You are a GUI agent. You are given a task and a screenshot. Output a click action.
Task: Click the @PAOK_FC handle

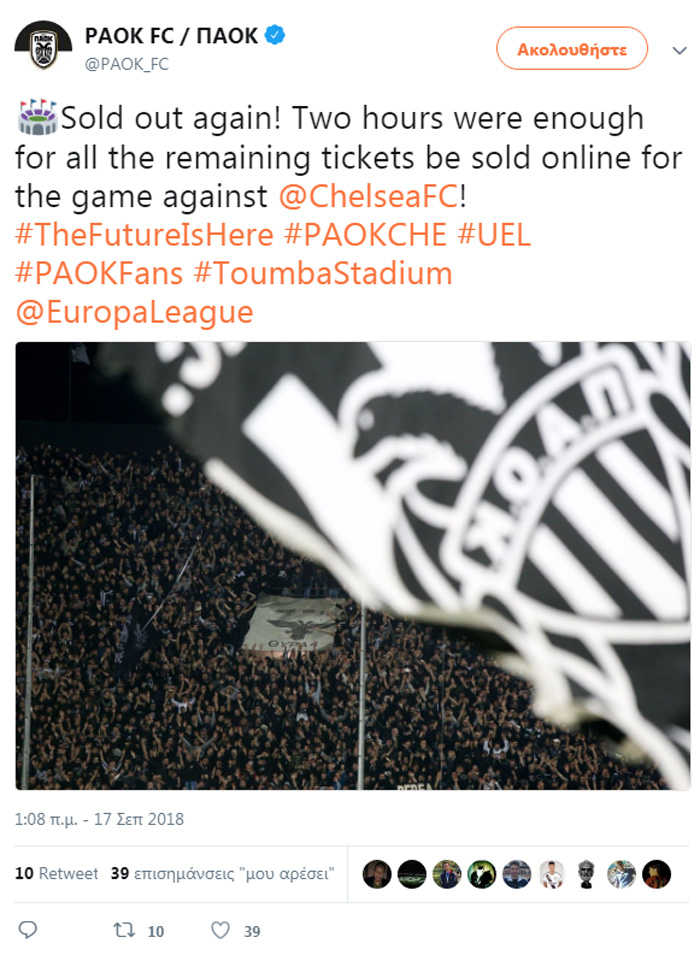[127, 64]
